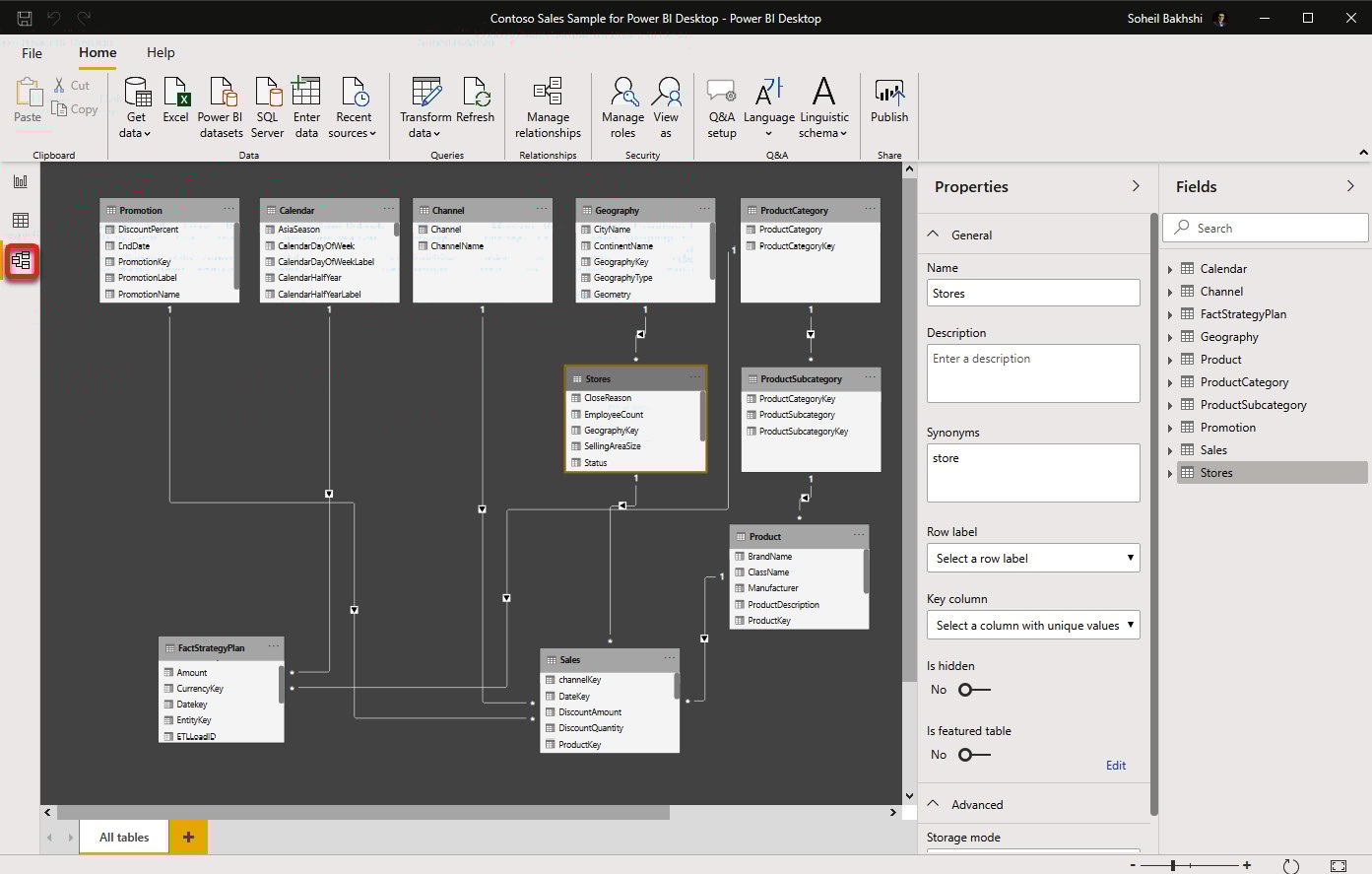Collapse the Advanced section
This screenshot has width=1372, height=874.
tap(934, 804)
